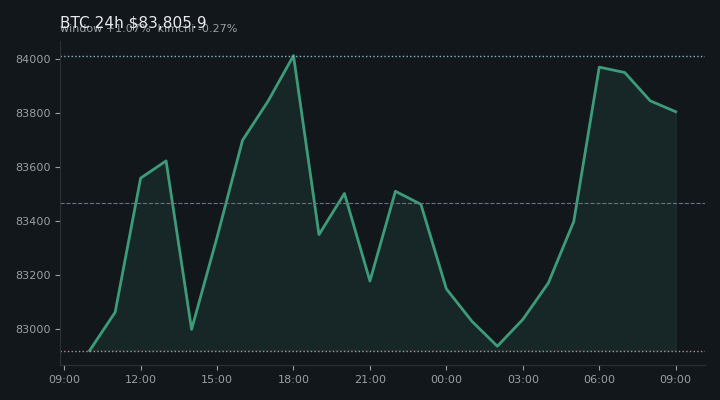Click the 15:00 x-axis label
Viewport: 720px width, 400px height.
click(217, 379)
